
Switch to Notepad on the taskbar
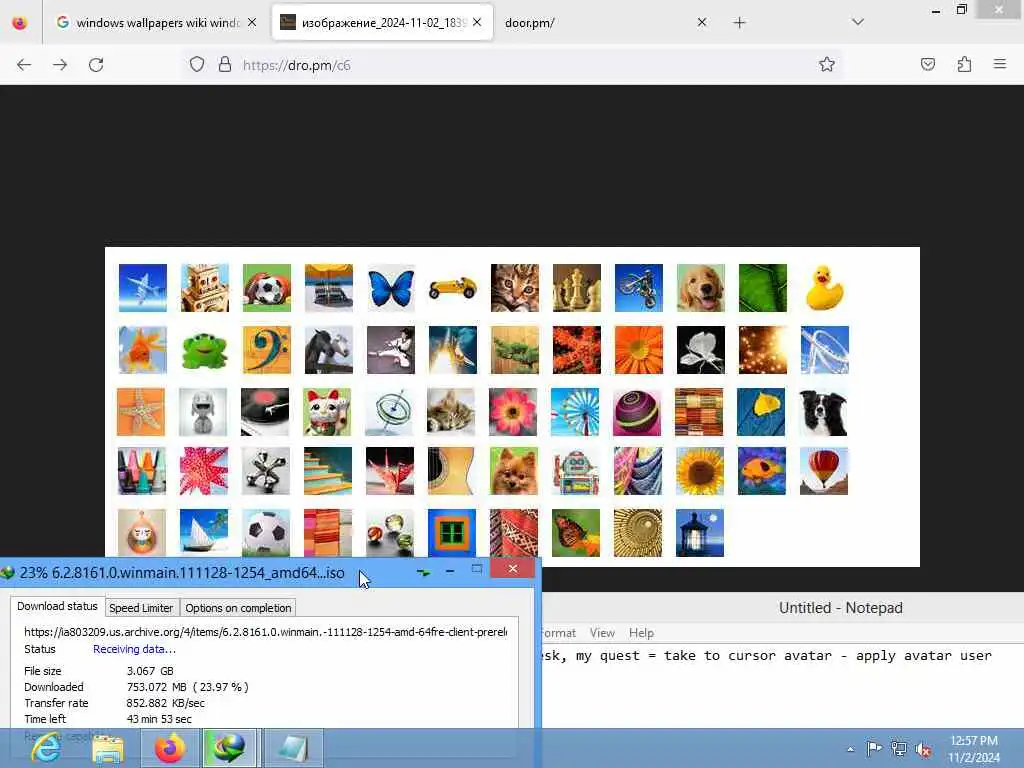point(293,748)
